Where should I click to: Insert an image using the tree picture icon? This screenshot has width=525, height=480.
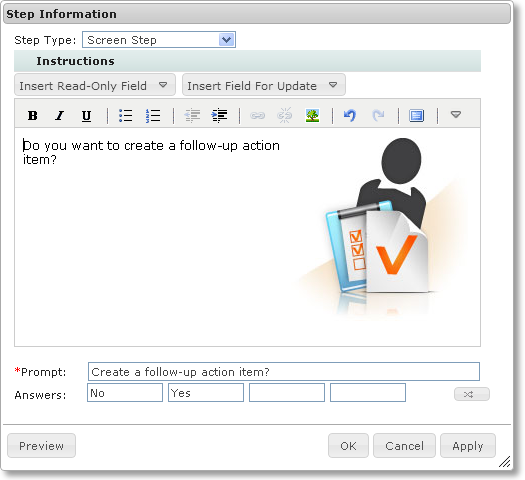pos(312,115)
